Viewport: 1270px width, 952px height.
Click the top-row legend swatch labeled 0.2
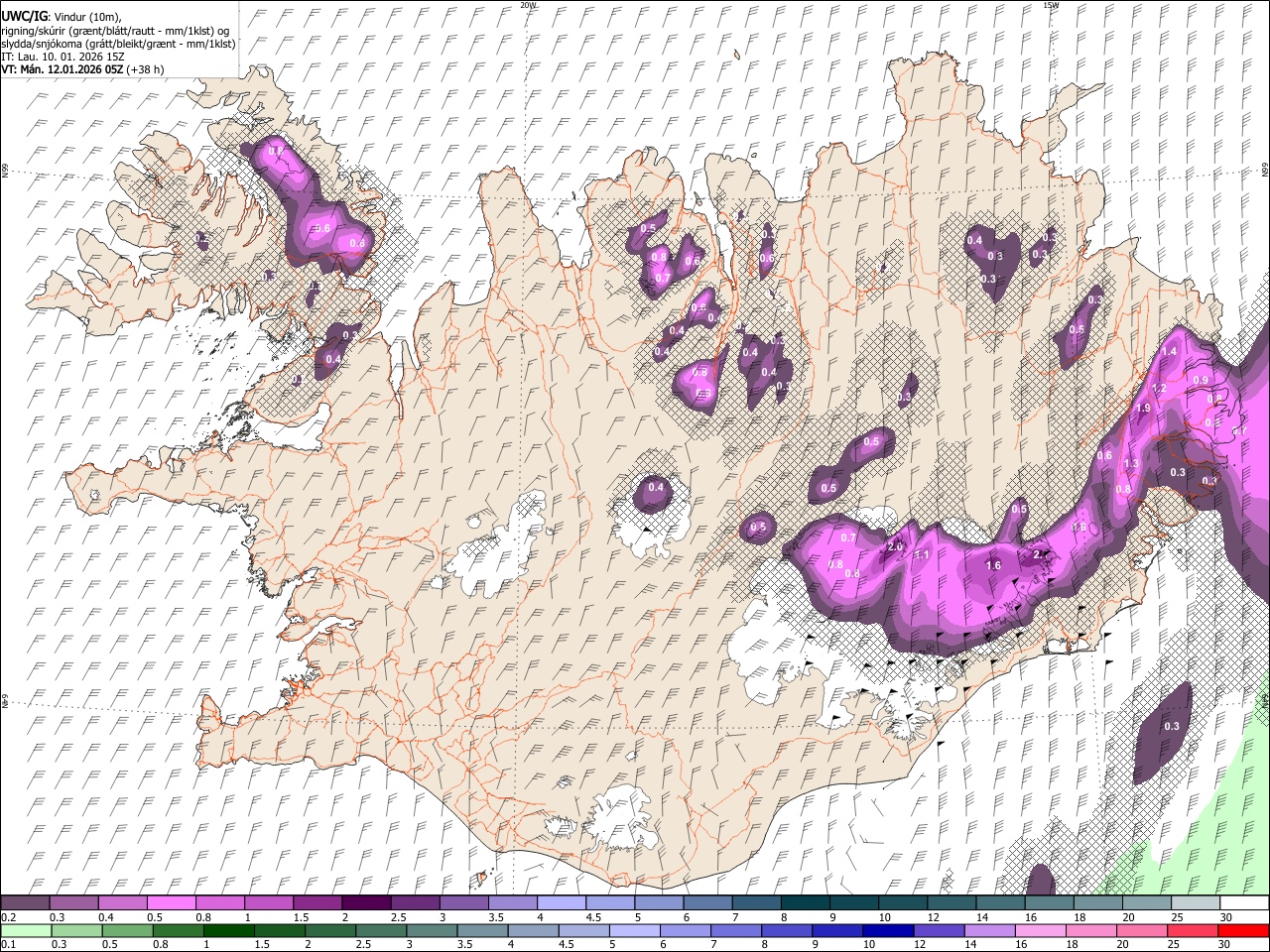[25, 902]
